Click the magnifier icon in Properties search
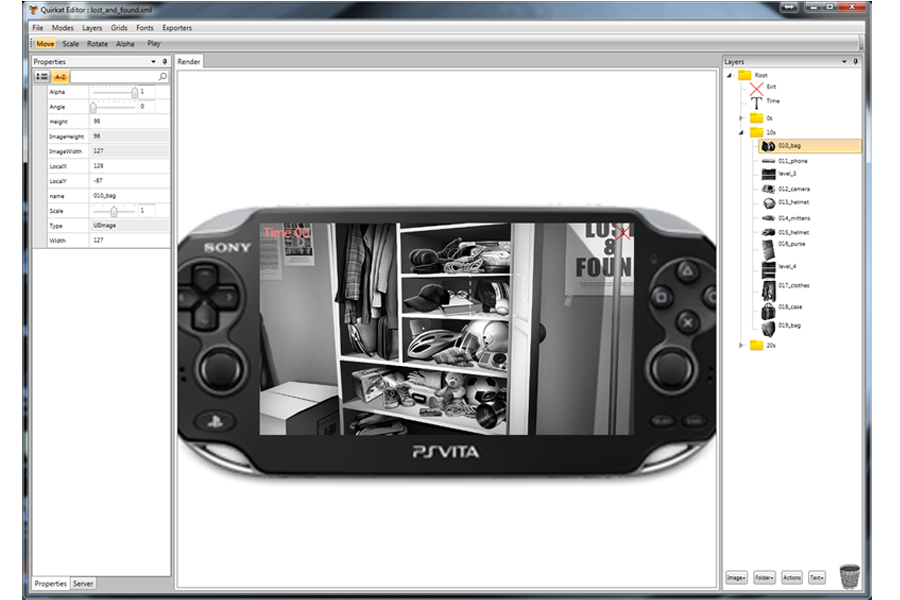The height and width of the screenshot is (600, 900). (162, 76)
